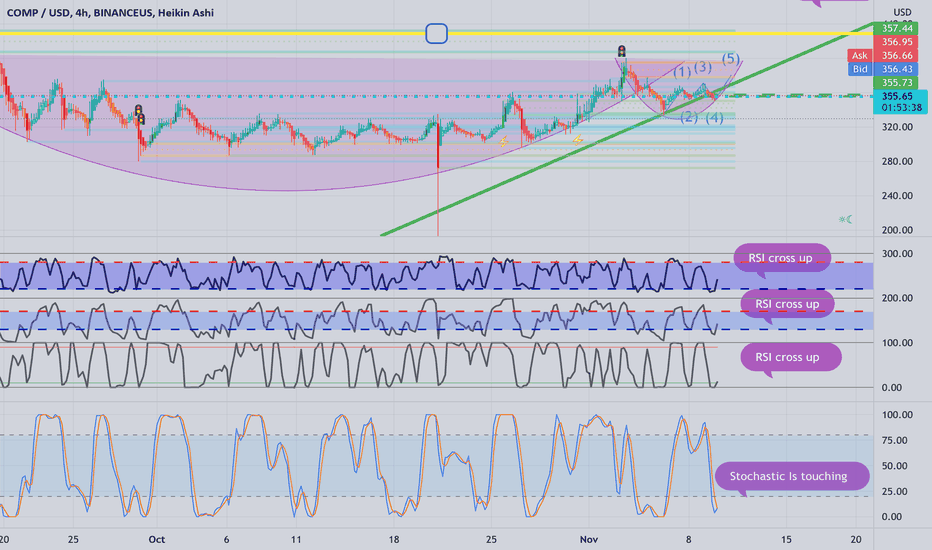Click the red 356.95 price tag
The height and width of the screenshot is (550, 932).
pos(897,42)
